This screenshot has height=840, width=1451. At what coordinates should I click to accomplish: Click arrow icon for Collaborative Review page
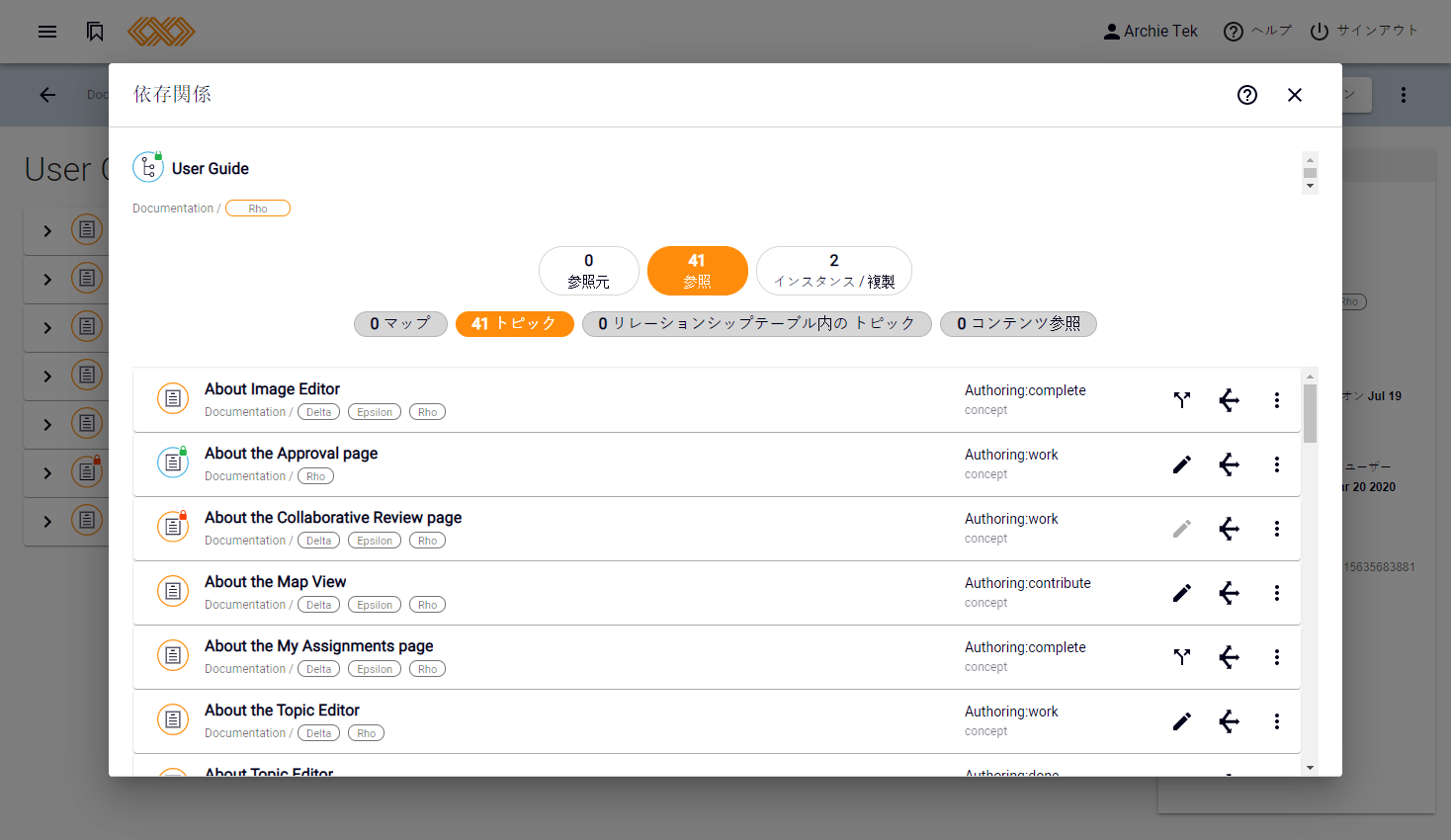[1230, 529]
